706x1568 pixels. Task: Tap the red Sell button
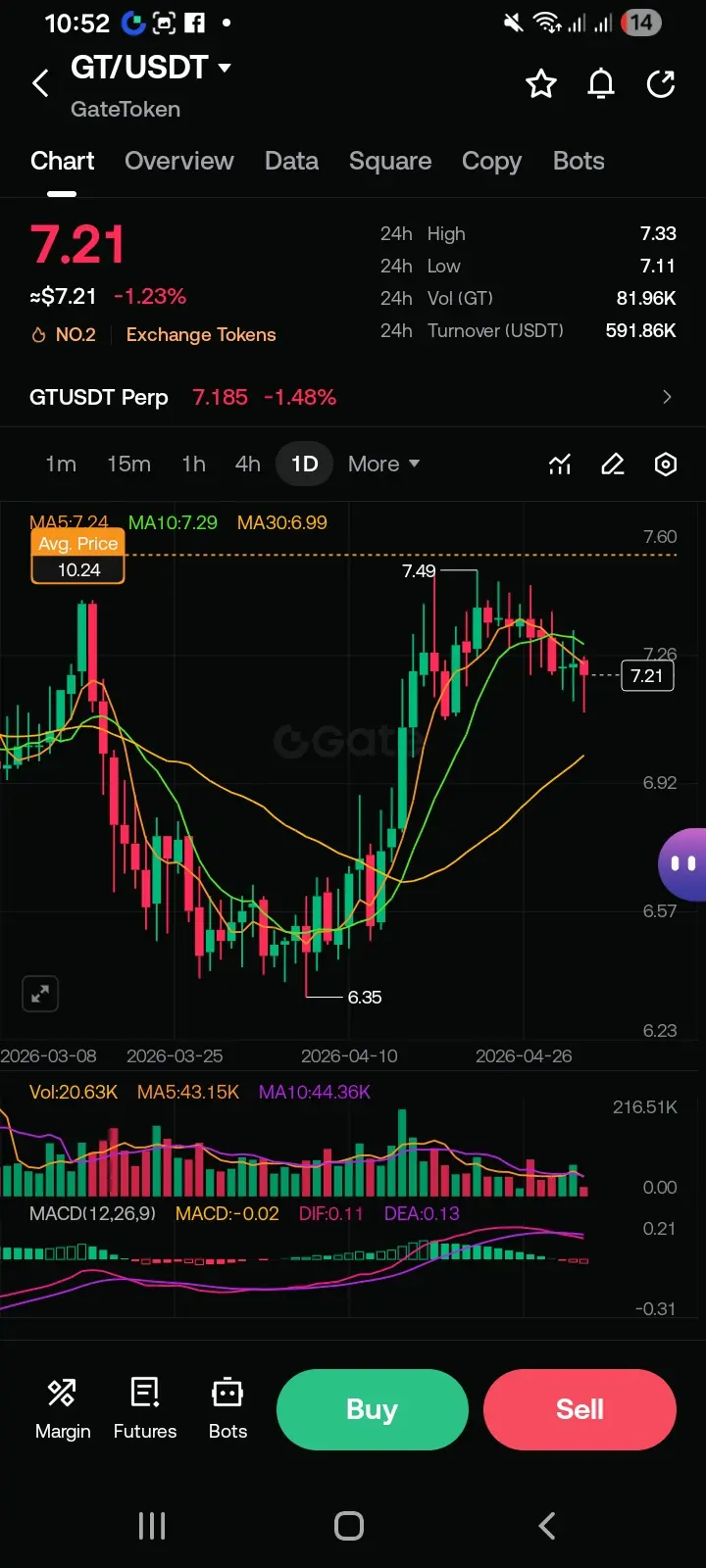click(580, 1409)
